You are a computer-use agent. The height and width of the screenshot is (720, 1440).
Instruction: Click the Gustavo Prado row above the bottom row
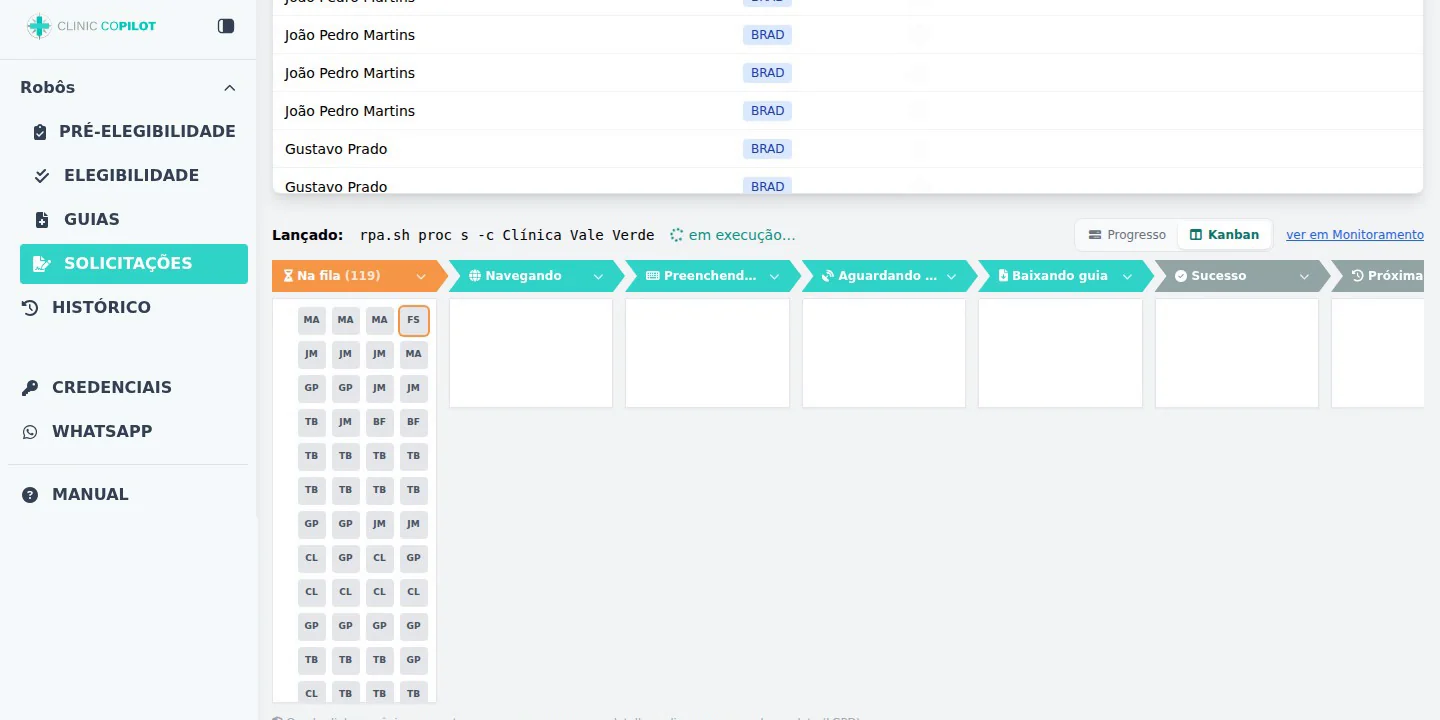(x=848, y=149)
